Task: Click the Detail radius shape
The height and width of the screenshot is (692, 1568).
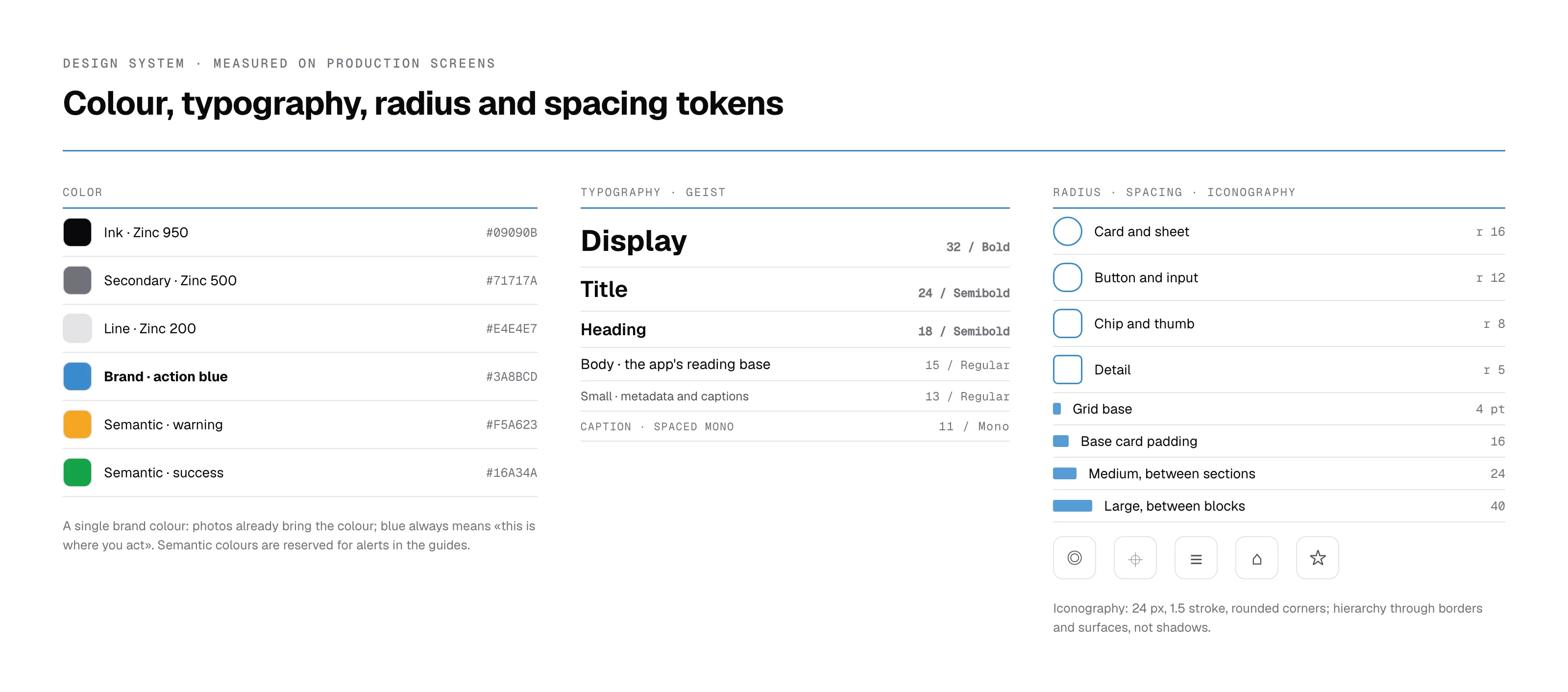Action: click(1068, 370)
